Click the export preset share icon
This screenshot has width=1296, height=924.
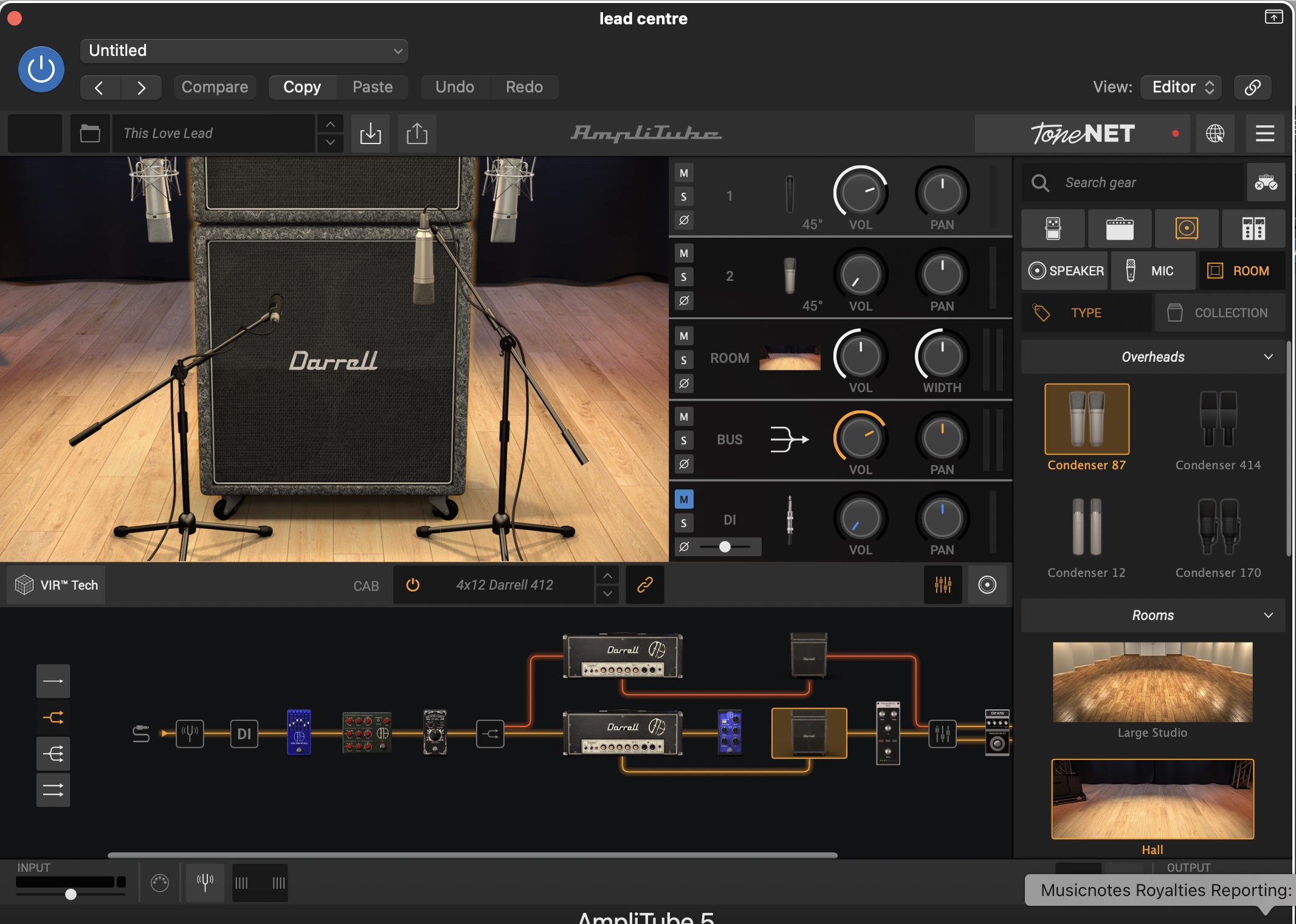pos(417,133)
